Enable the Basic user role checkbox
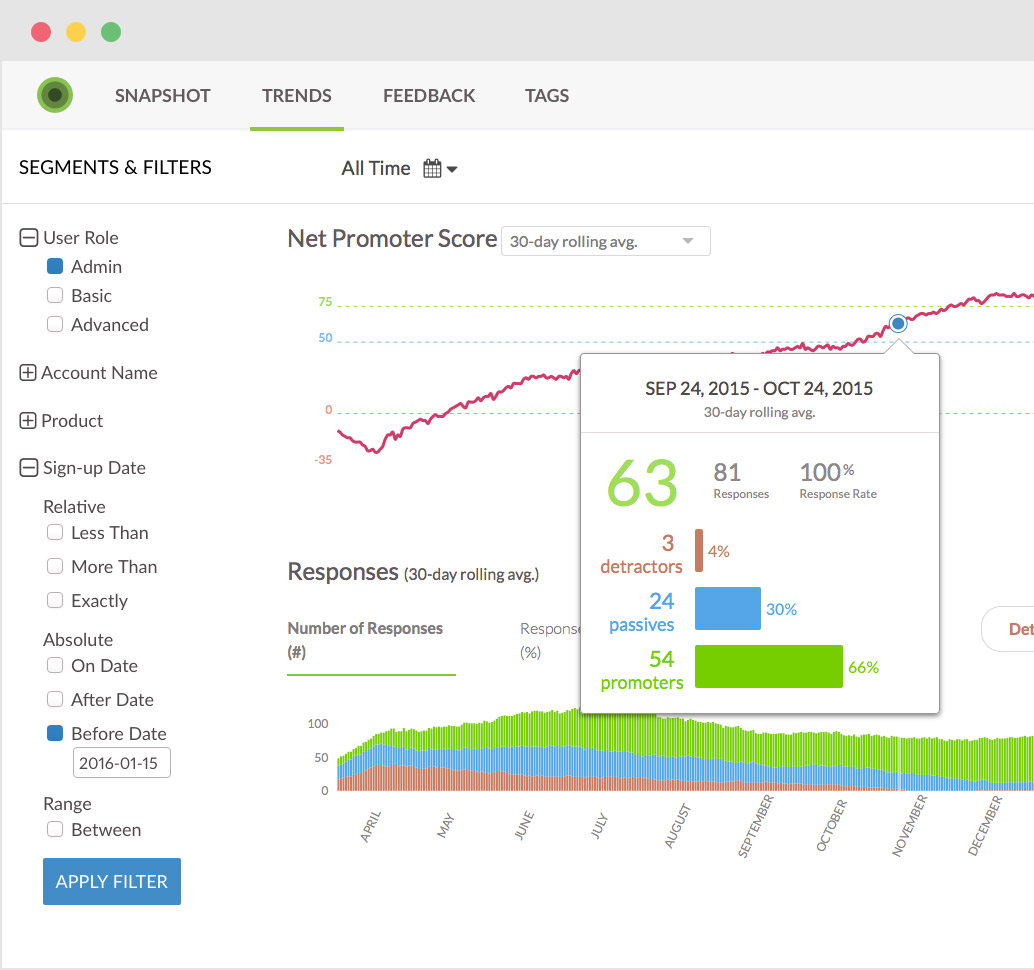The height and width of the screenshot is (970, 1034). click(x=55, y=295)
